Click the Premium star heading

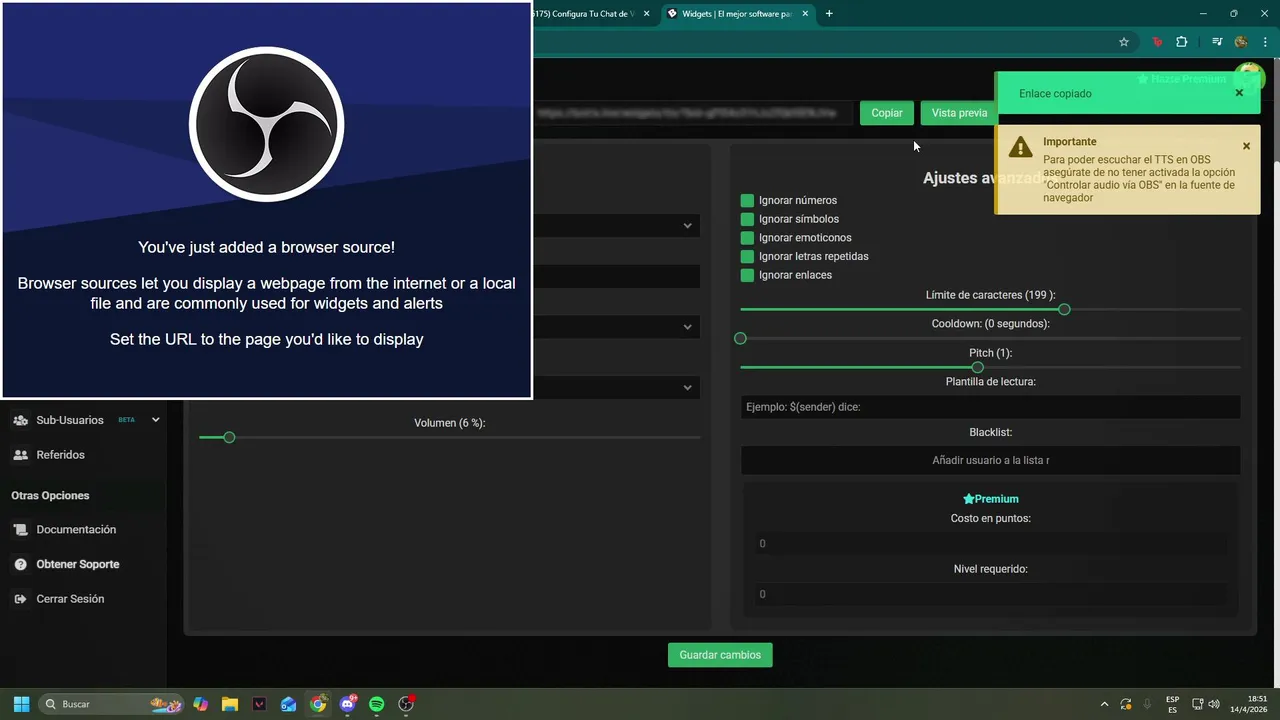[x=990, y=499]
